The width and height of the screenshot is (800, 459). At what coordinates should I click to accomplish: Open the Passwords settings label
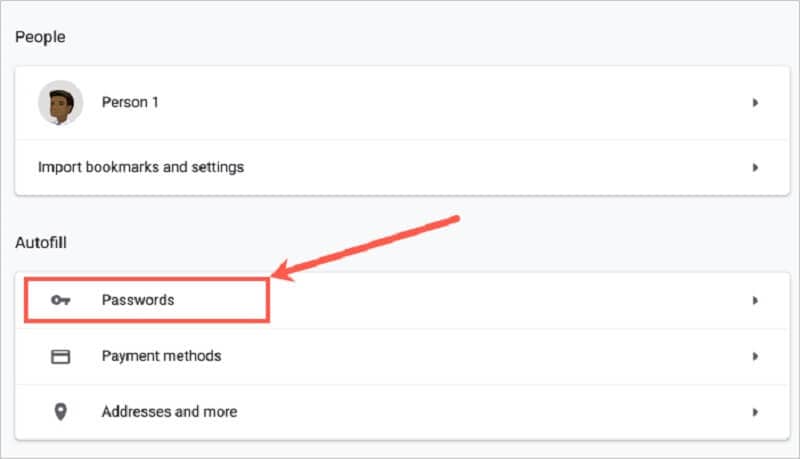[x=138, y=300]
